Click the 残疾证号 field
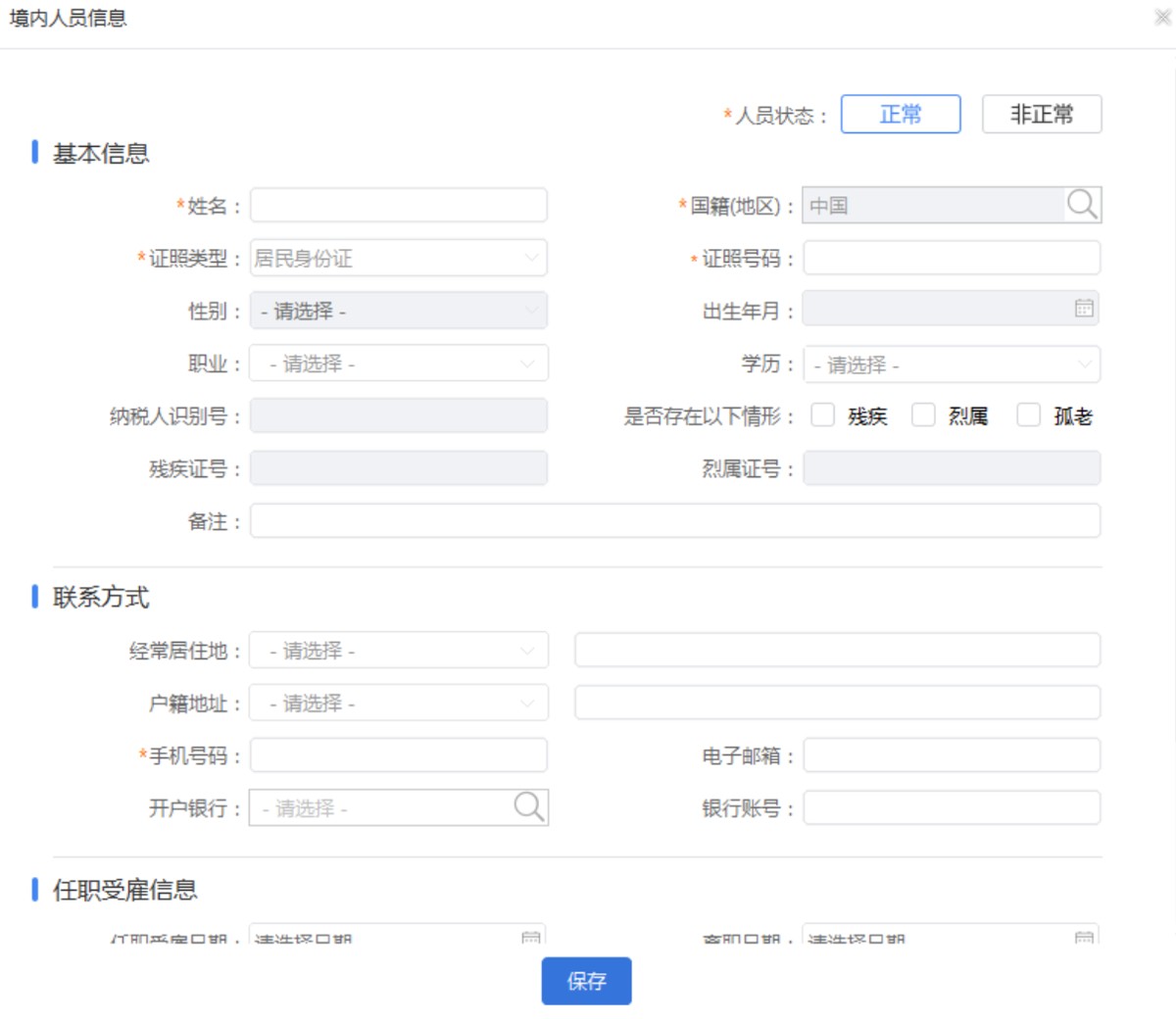This screenshot has height=1019, width=1176. tap(399, 468)
